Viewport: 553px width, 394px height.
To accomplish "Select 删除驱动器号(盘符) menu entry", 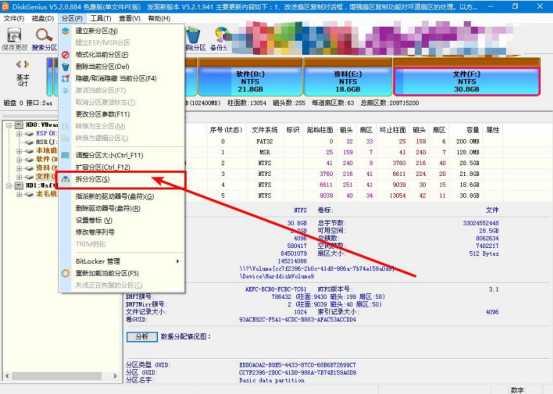I will click(108, 208).
